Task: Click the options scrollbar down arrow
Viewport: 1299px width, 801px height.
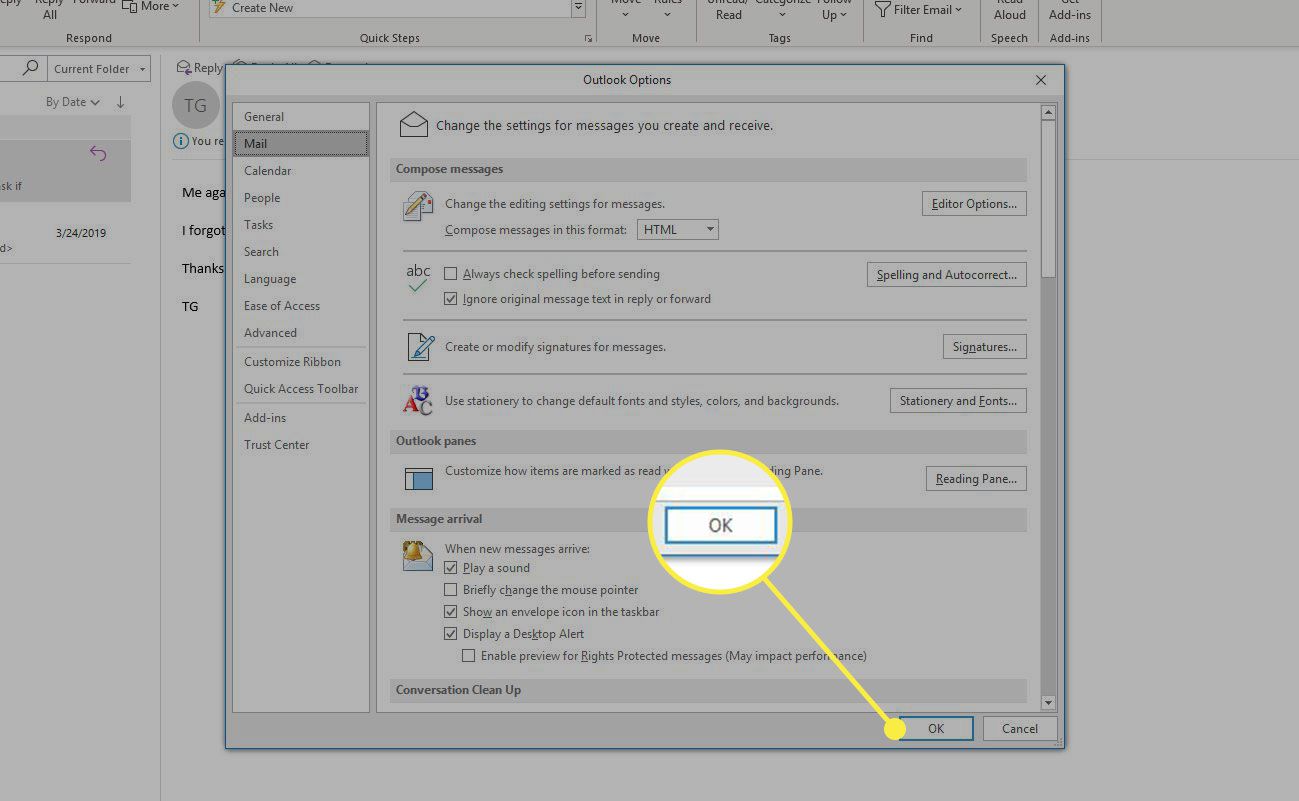Action: pyautogui.click(x=1048, y=703)
